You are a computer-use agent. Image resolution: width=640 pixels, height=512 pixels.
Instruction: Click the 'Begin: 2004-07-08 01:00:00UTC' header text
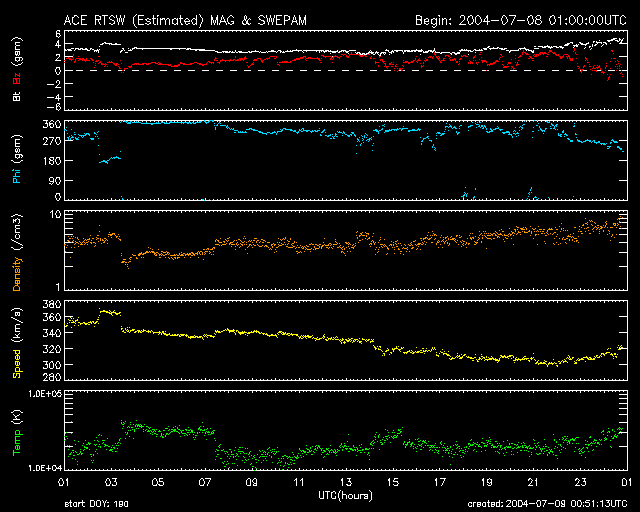tap(521, 20)
